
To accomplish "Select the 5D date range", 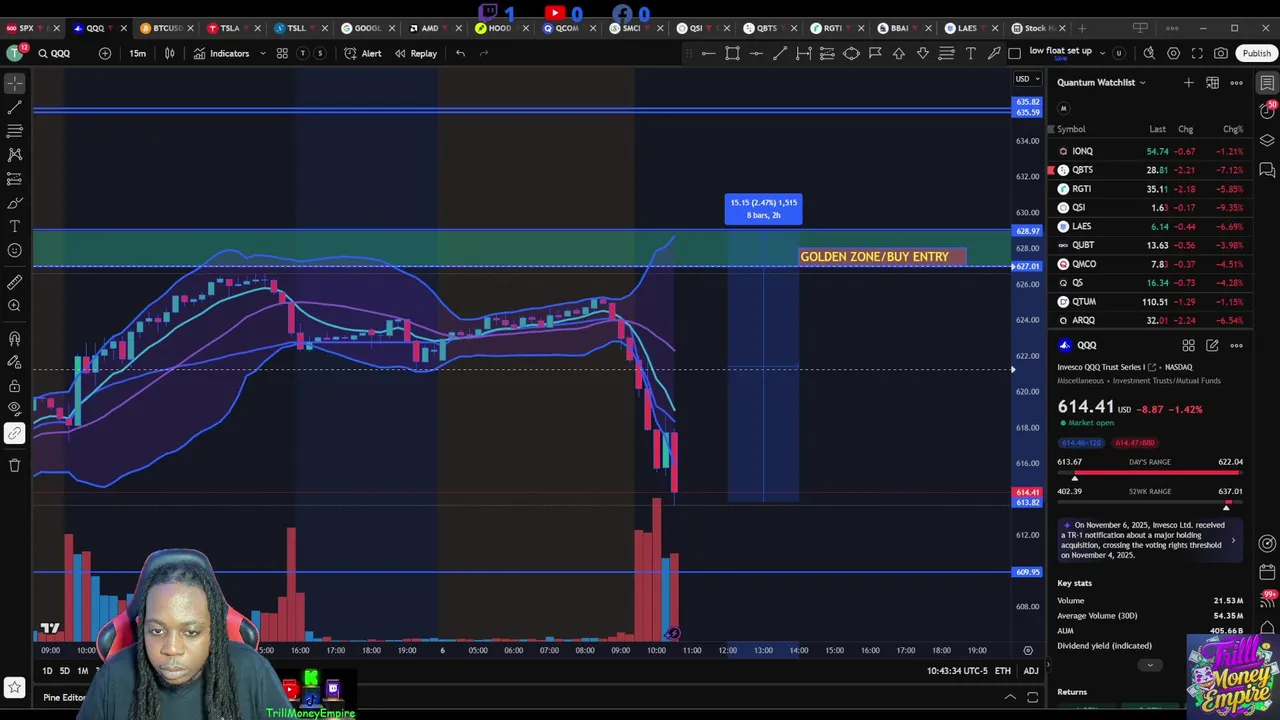I will (x=64, y=671).
